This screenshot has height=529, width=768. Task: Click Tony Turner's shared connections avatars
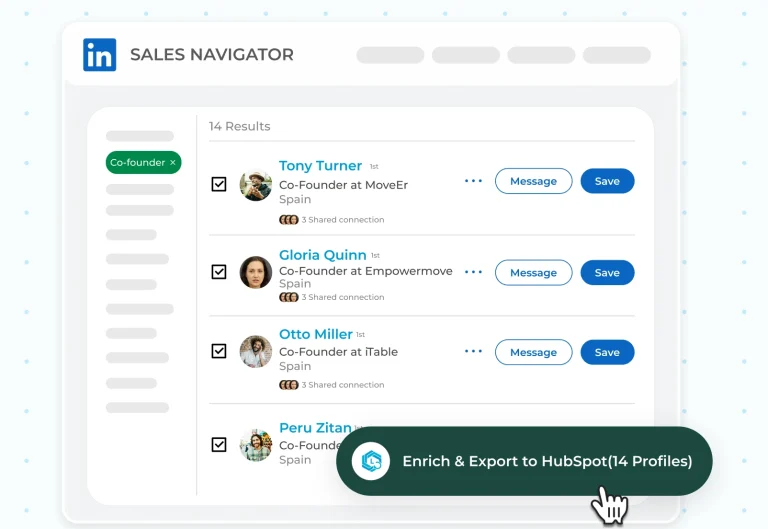[288, 220]
